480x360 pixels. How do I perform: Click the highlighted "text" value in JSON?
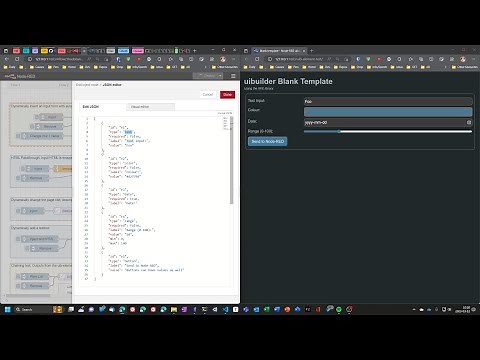pos(128,132)
